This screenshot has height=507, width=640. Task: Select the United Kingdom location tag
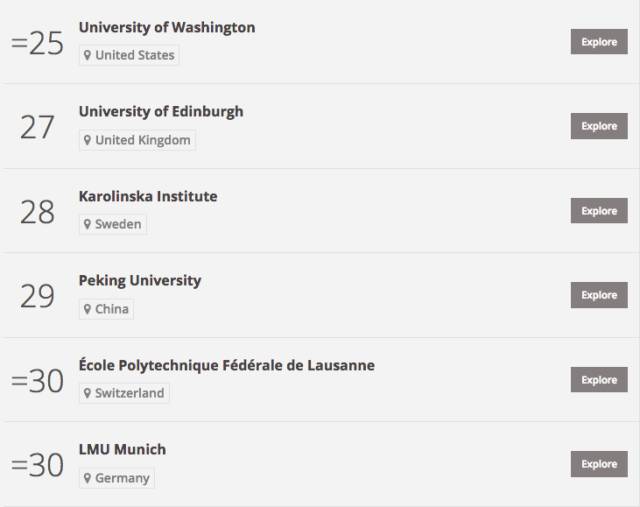(138, 140)
